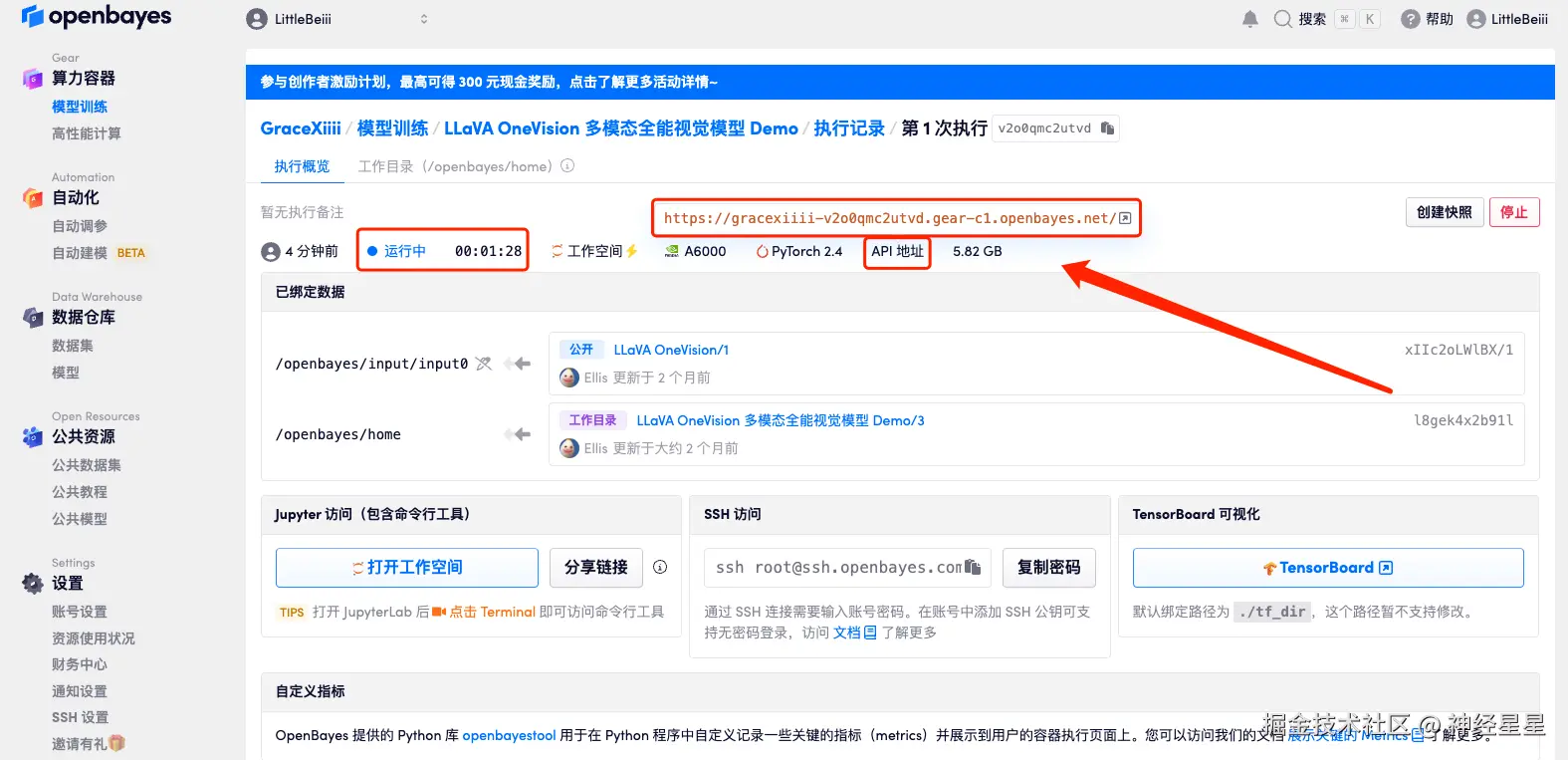Click the A6000 GPU label

coord(696,251)
